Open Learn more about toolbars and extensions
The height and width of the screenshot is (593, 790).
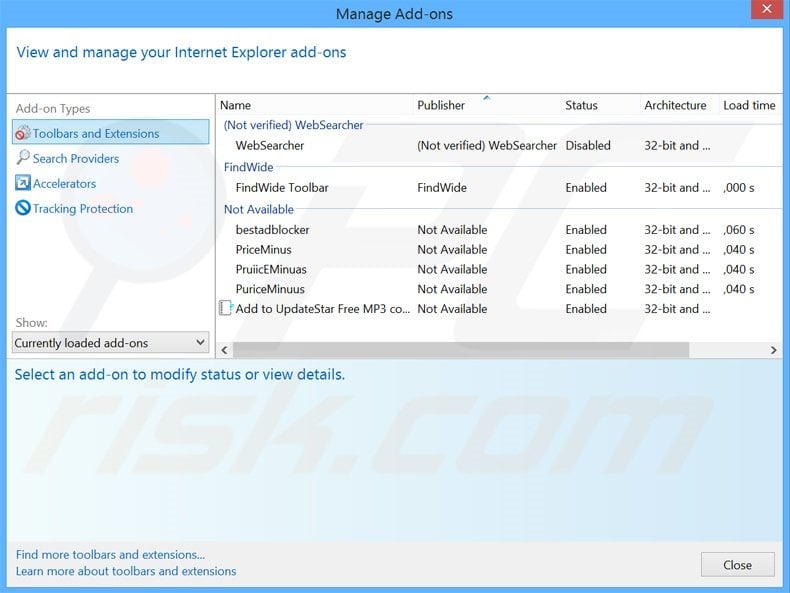pos(126,571)
